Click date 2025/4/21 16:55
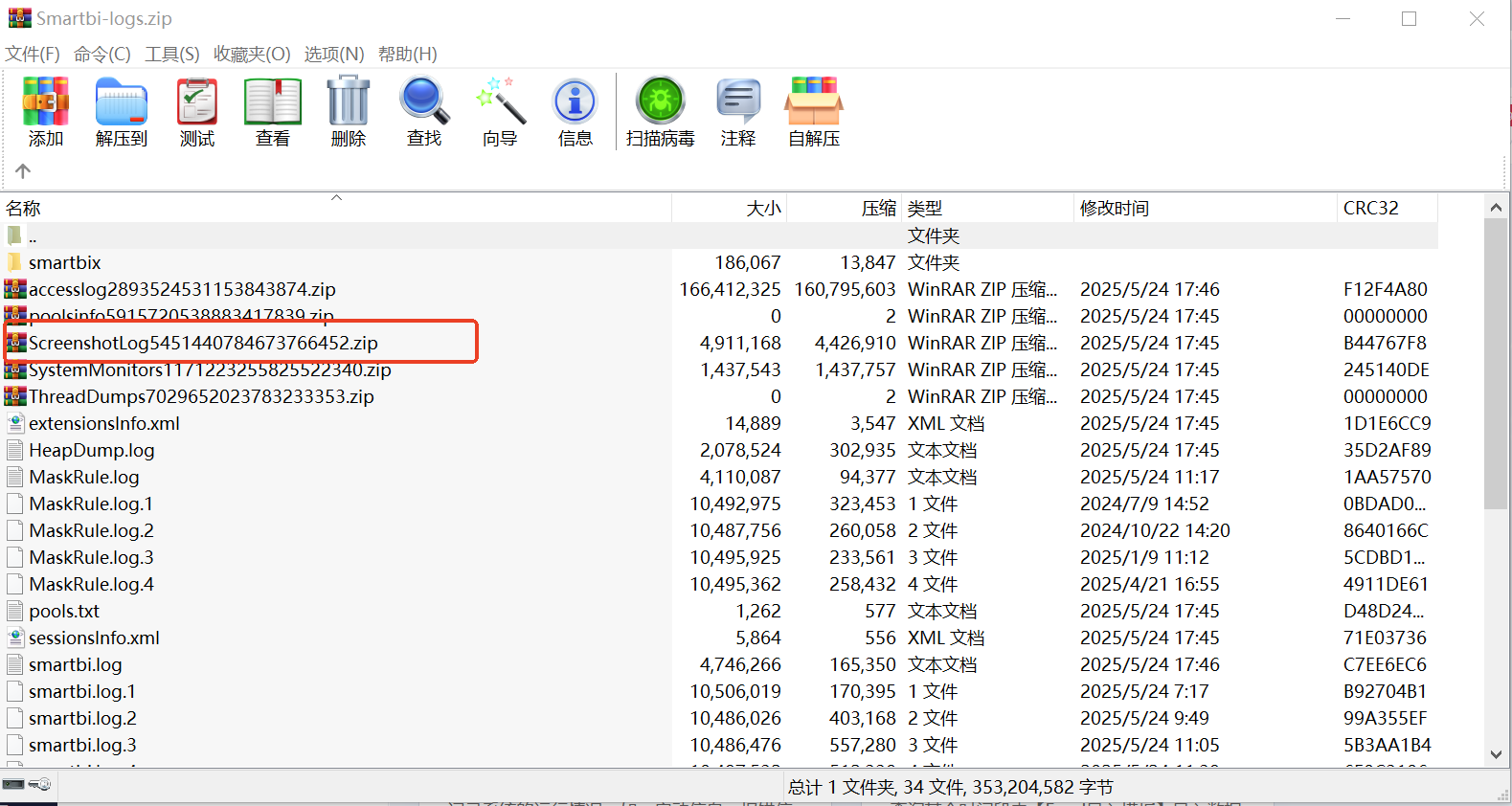 [1150, 584]
